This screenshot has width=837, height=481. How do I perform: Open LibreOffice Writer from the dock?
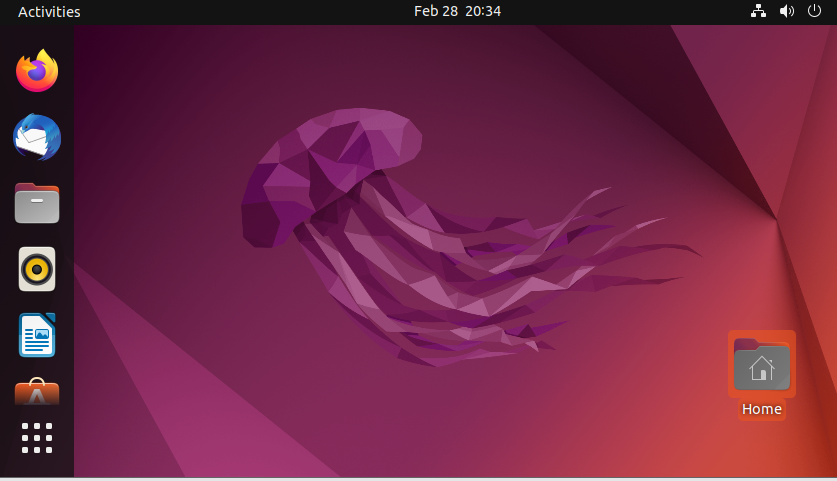(x=37, y=335)
